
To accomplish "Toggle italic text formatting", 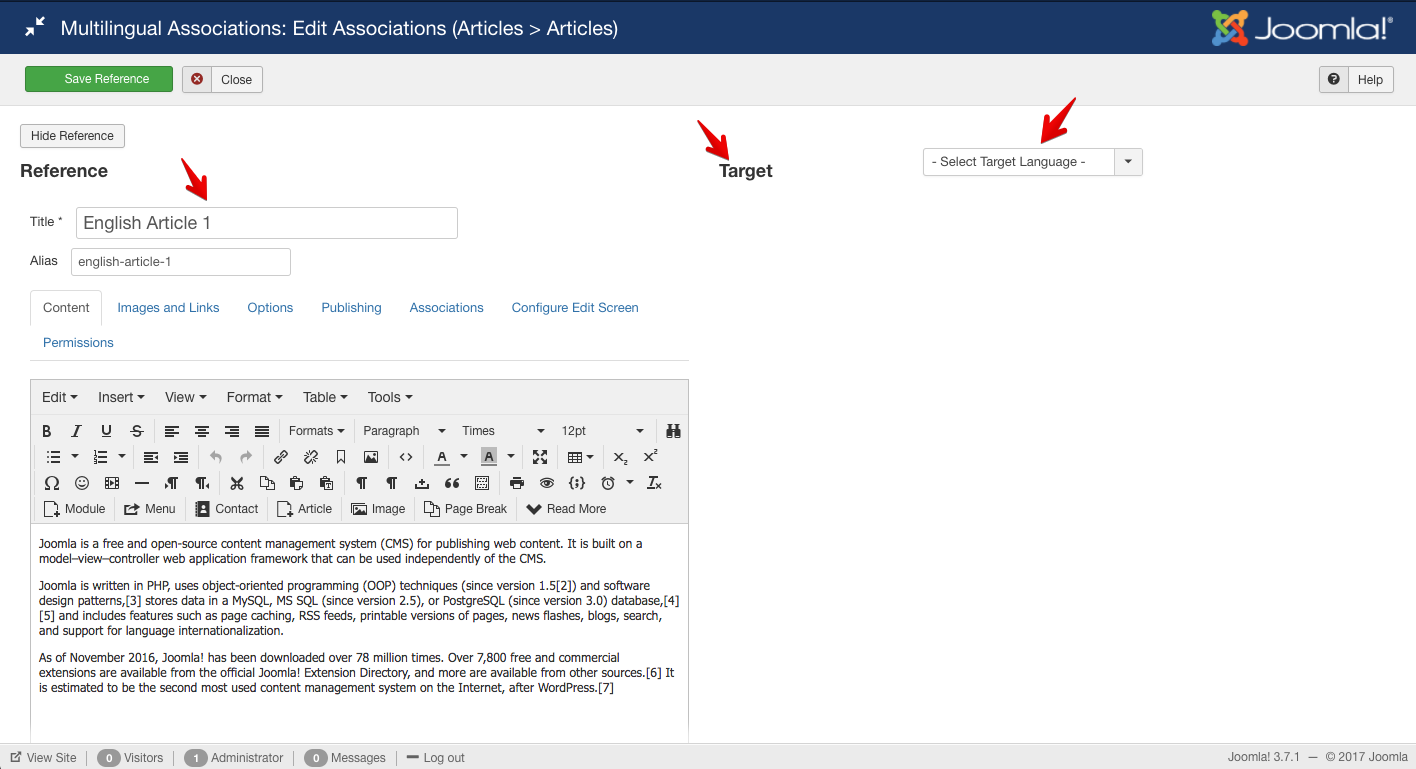I will pos(76,431).
